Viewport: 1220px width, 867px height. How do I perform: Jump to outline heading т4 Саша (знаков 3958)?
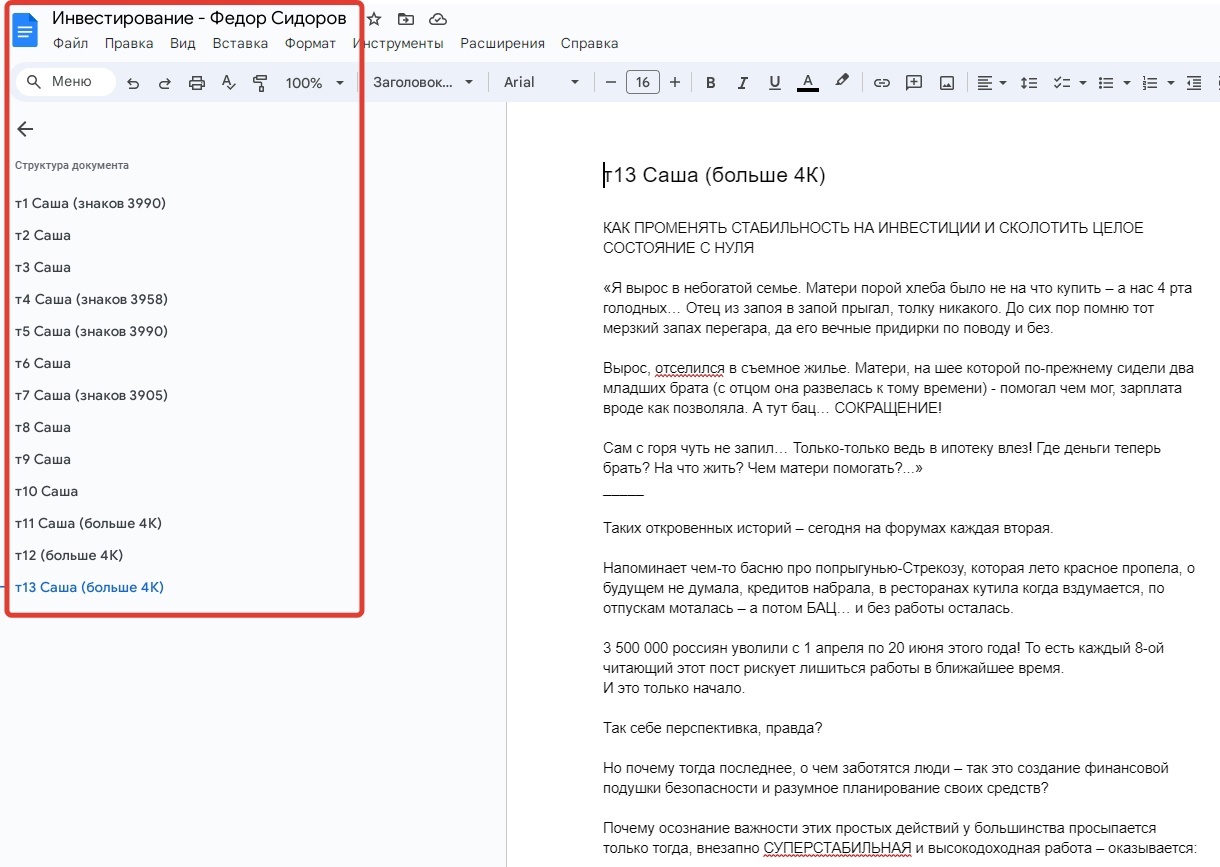[91, 299]
